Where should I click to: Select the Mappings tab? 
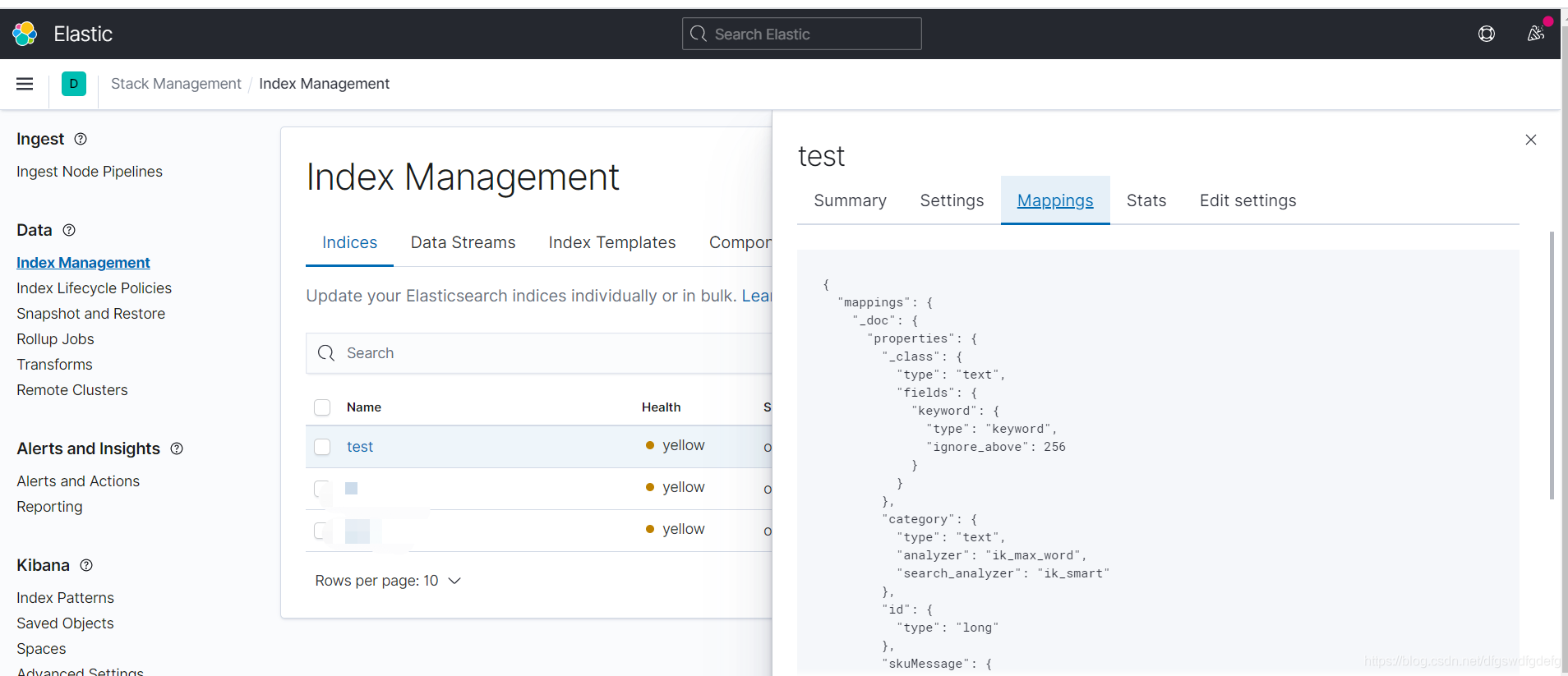pos(1055,200)
